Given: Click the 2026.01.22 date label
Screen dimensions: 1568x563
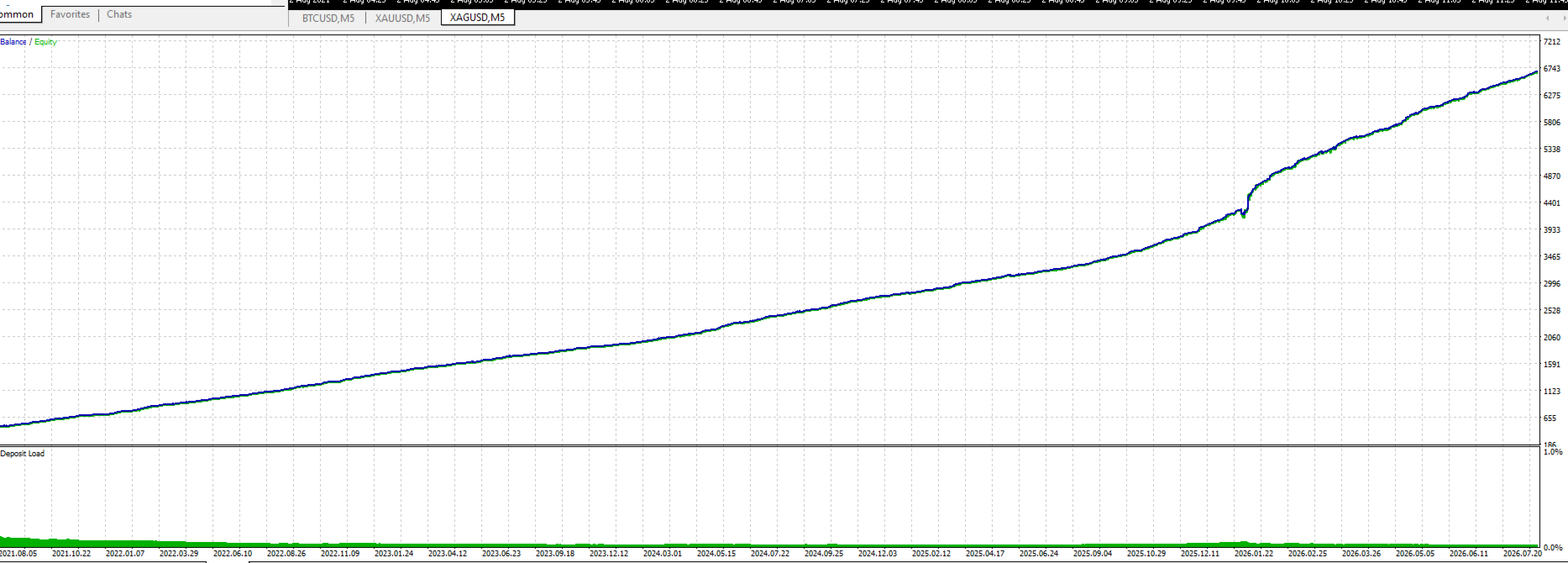Looking at the screenshot, I should tap(1254, 554).
